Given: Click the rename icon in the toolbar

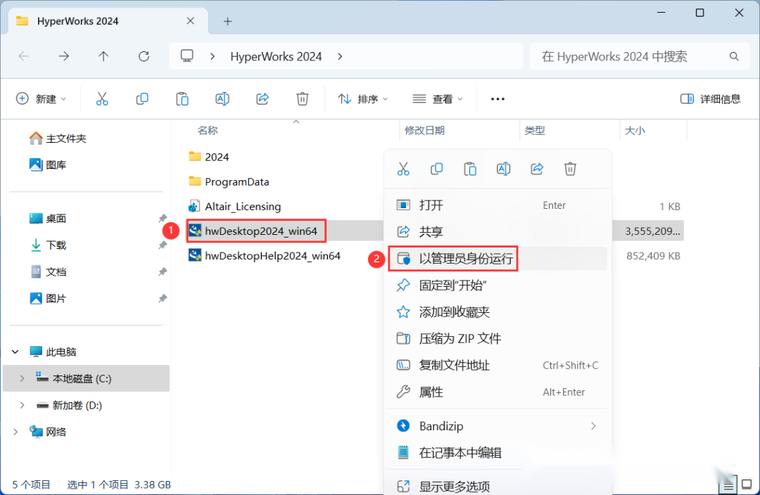Looking at the screenshot, I should [222, 99].
